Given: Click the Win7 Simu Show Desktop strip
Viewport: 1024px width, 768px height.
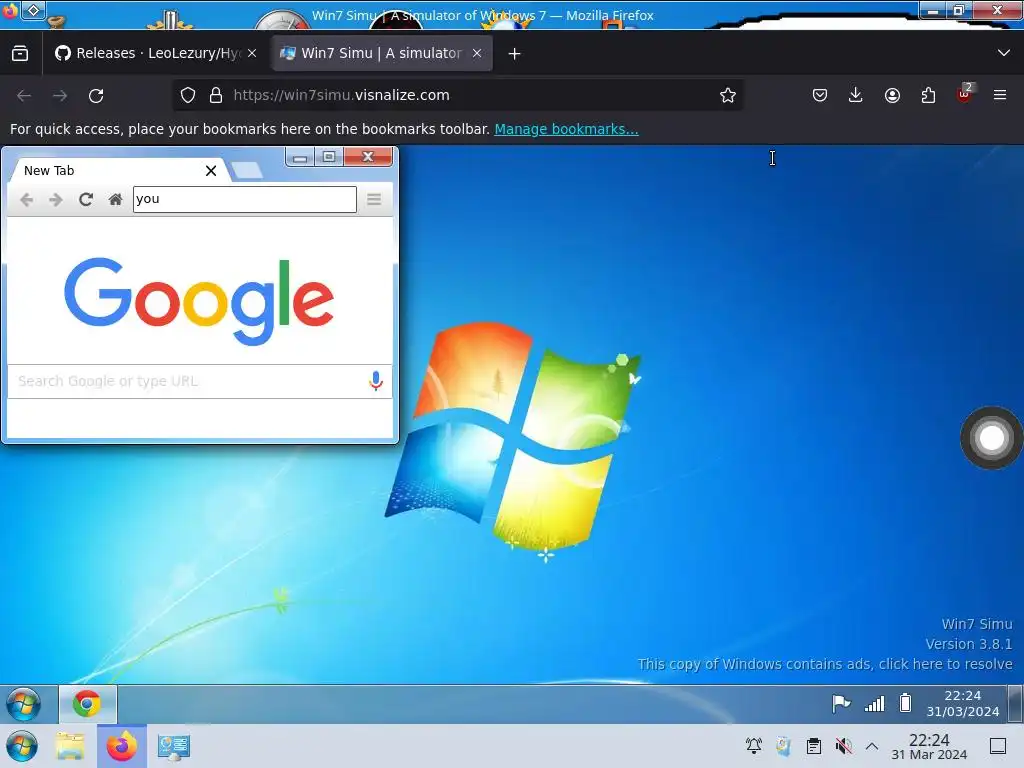Looking at the screenshot, I should [x=1015, y=704].
